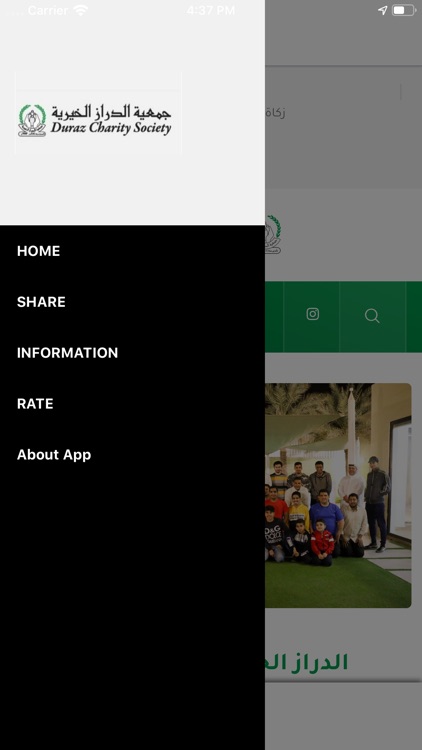Image resolution: width=422 pixels, height=750 pixels.
Task: Tap the Wi-Fi icon in status bar
Action: (81, 10)
